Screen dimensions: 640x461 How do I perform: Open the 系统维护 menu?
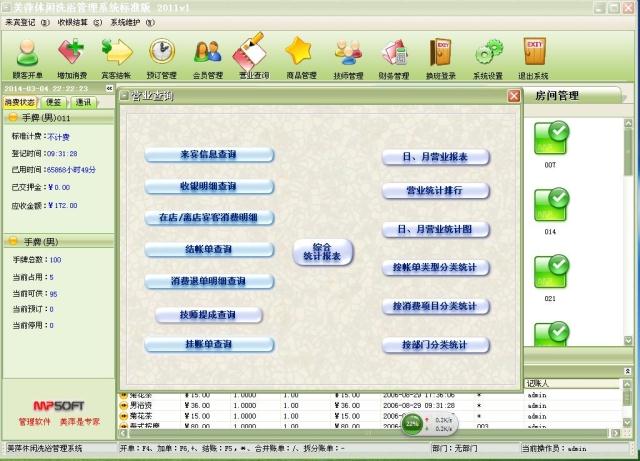click(x=132, y=22)
